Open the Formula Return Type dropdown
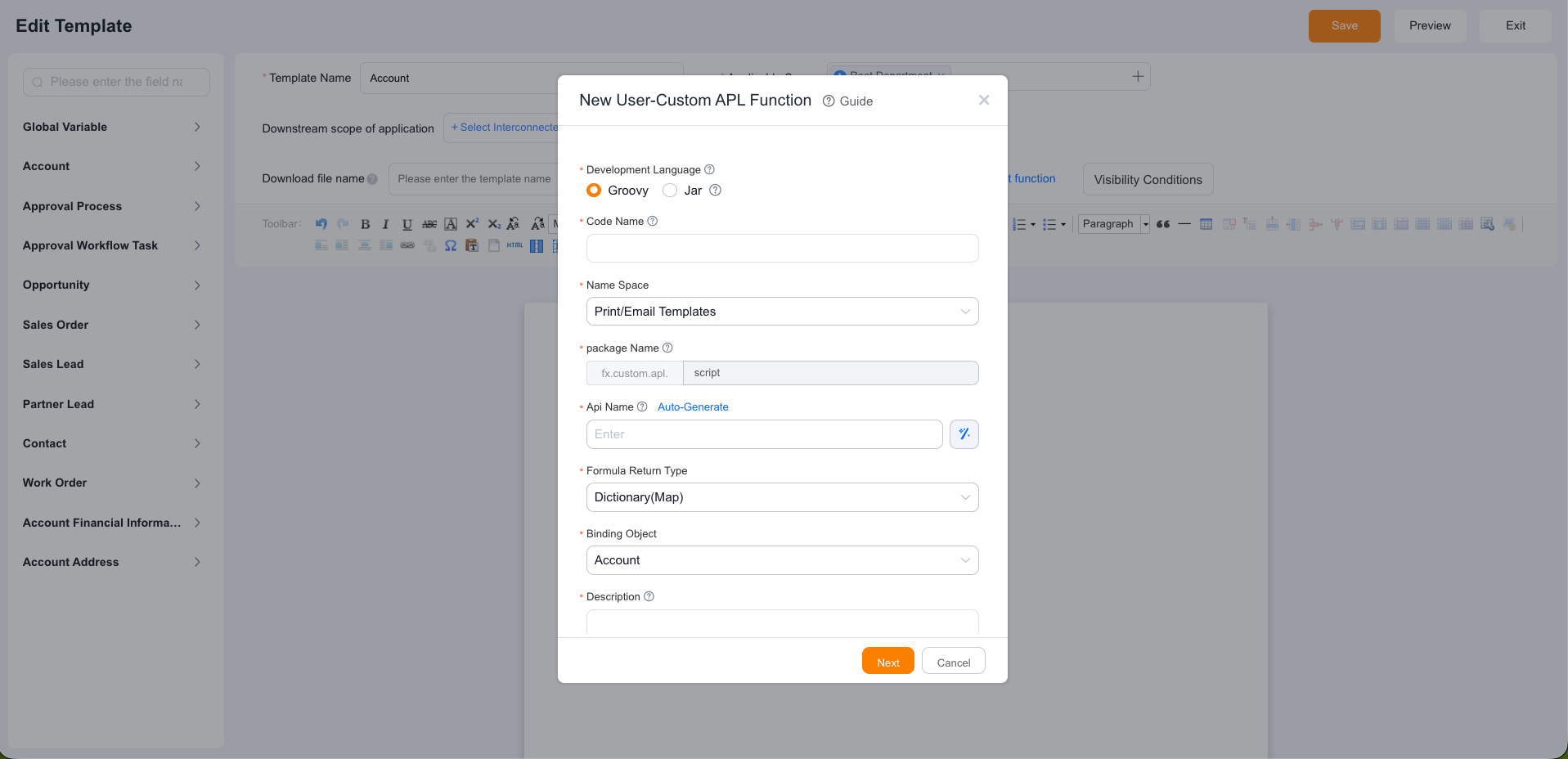Image resolution: width=1568 pixels, height=759 pixels. (x=783, y=497)
